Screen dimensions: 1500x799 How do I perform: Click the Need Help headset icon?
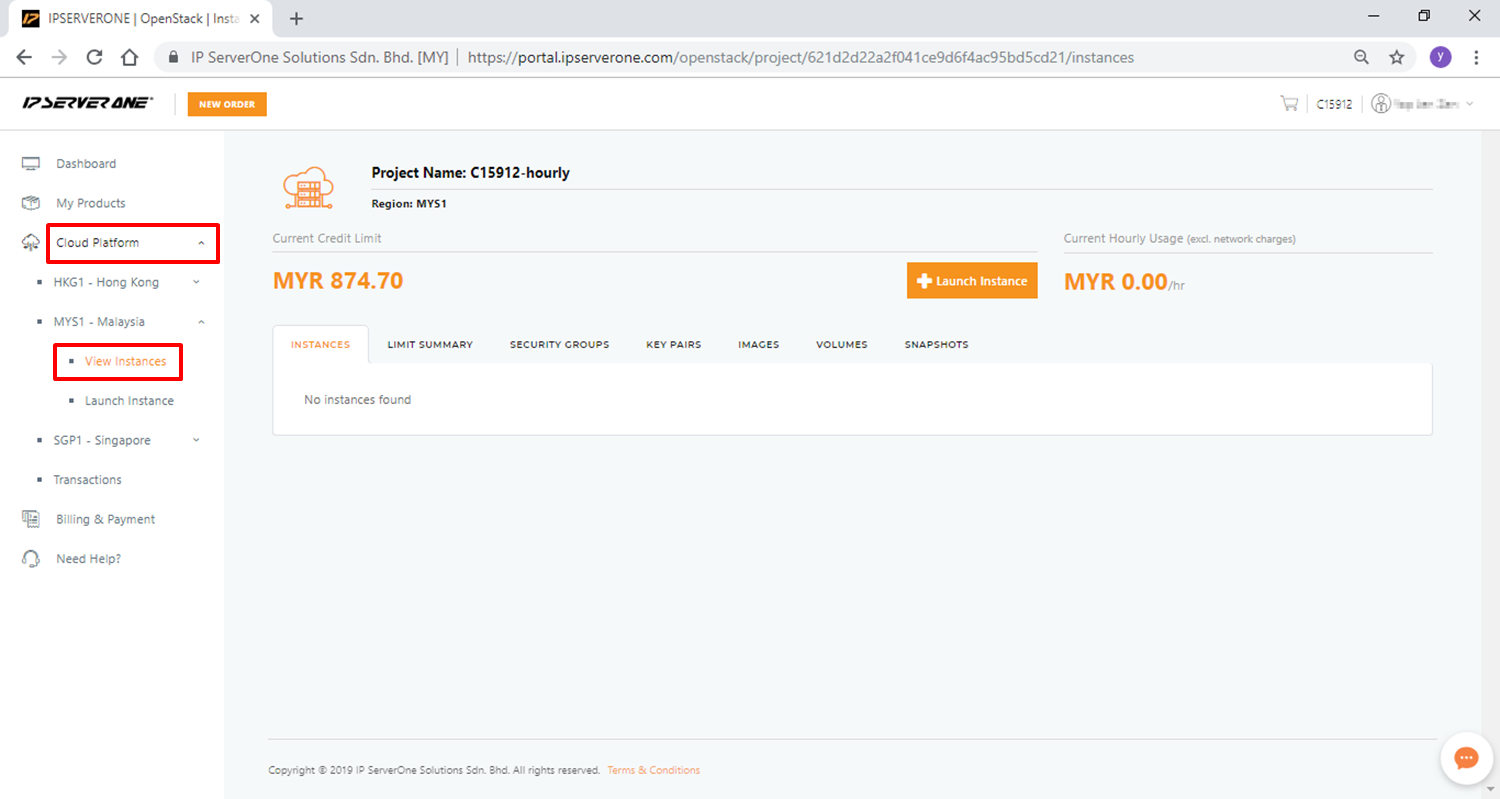click(x=31, y=558)
